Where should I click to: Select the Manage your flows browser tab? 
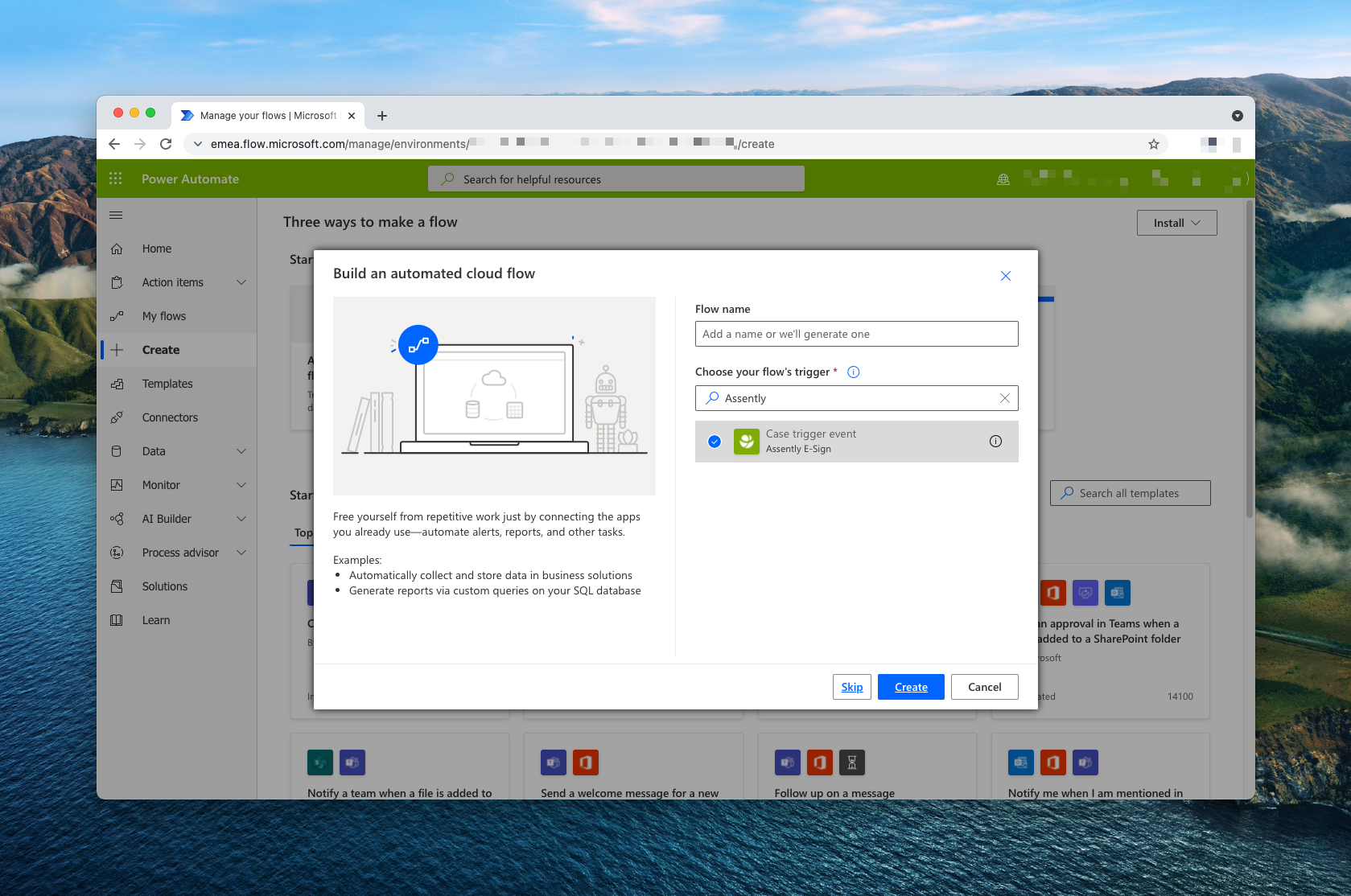266,115
